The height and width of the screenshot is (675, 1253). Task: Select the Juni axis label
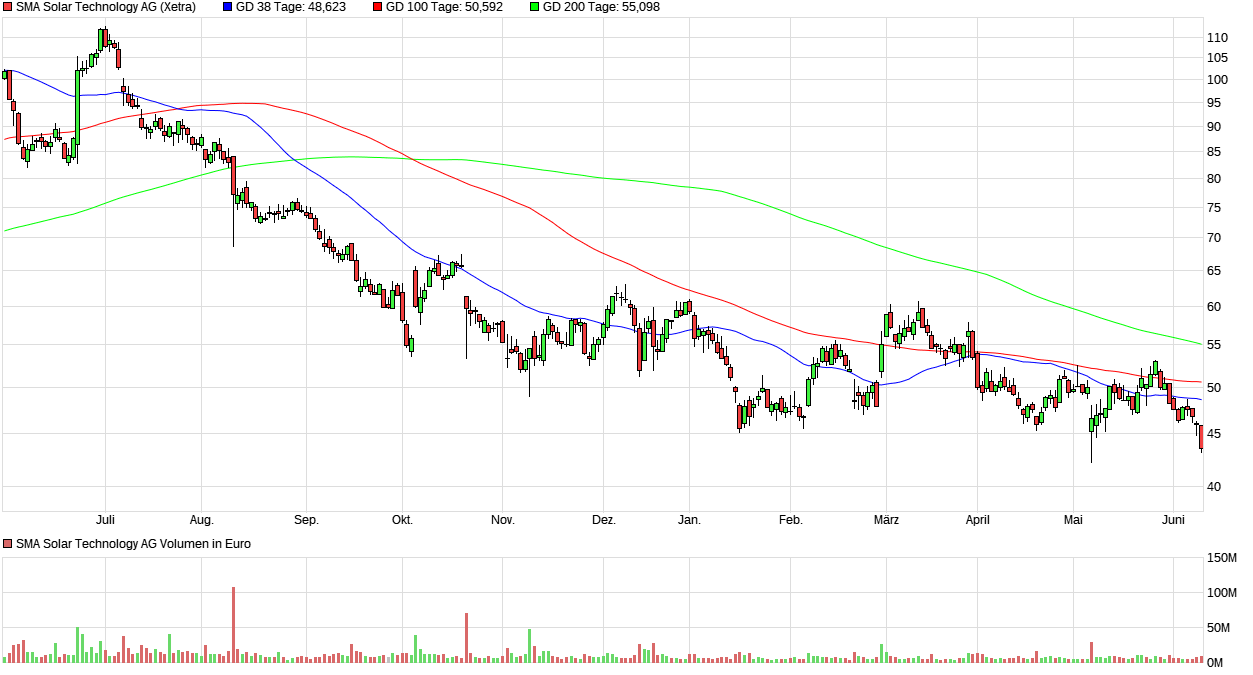click(1174, 519)
